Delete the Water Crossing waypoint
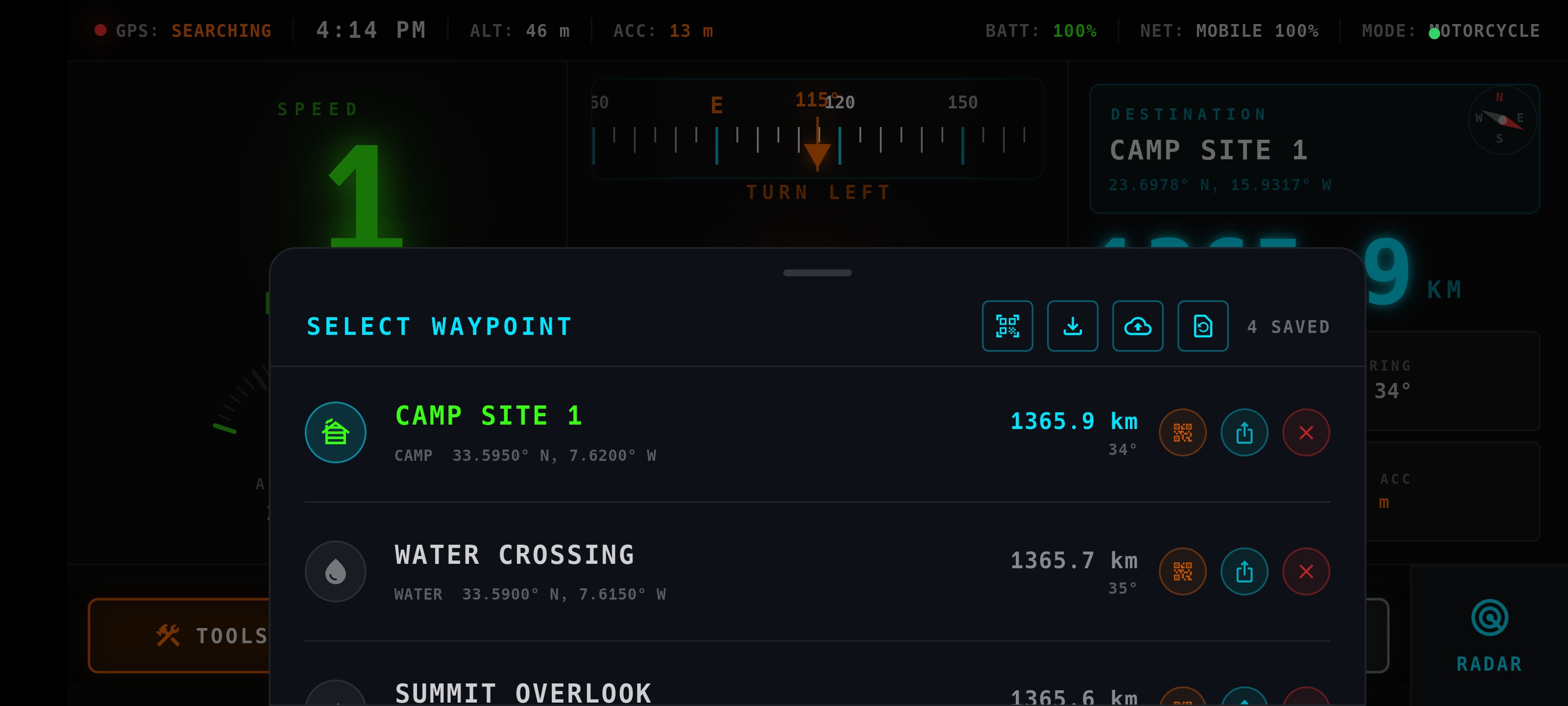Screen dimensions: 1568x706 click(1306, 571)
